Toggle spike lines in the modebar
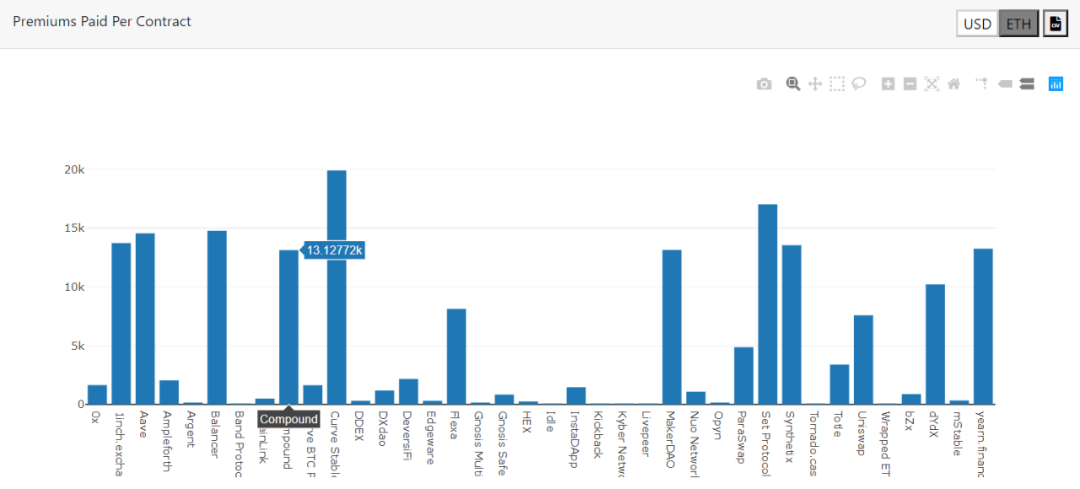 coord(982,84)
